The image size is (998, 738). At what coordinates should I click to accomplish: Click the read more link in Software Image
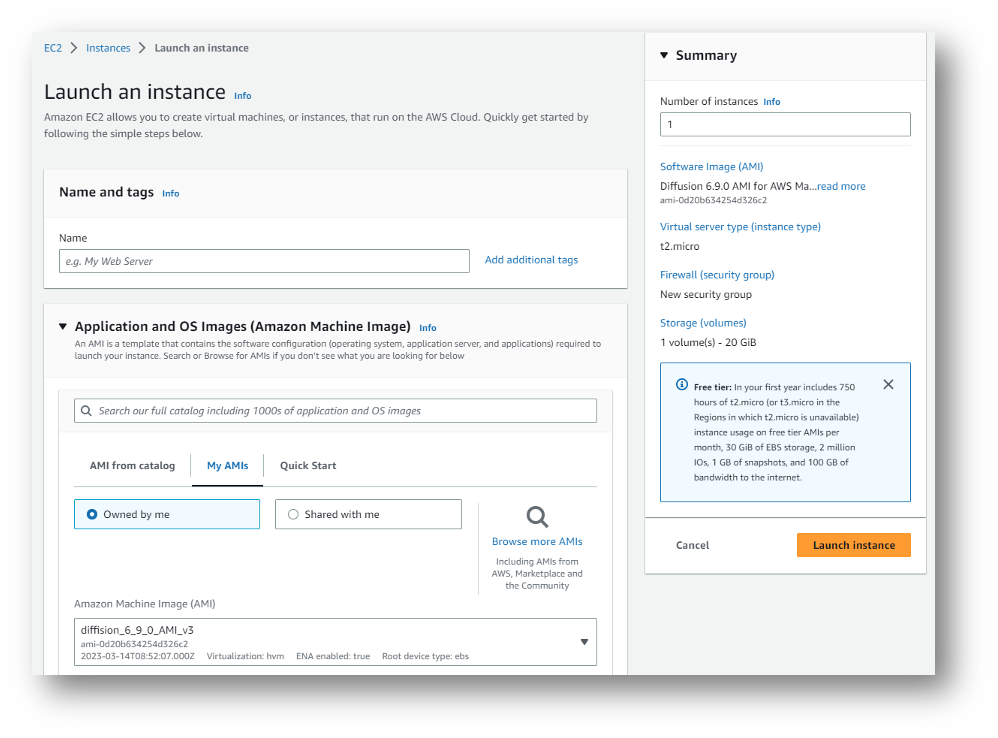[840, 186]
